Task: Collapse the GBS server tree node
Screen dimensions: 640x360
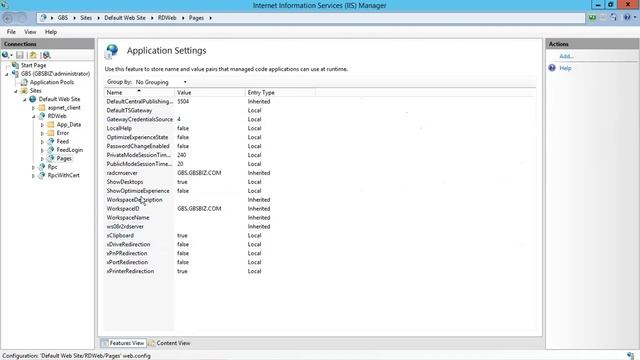Action: 7,74
